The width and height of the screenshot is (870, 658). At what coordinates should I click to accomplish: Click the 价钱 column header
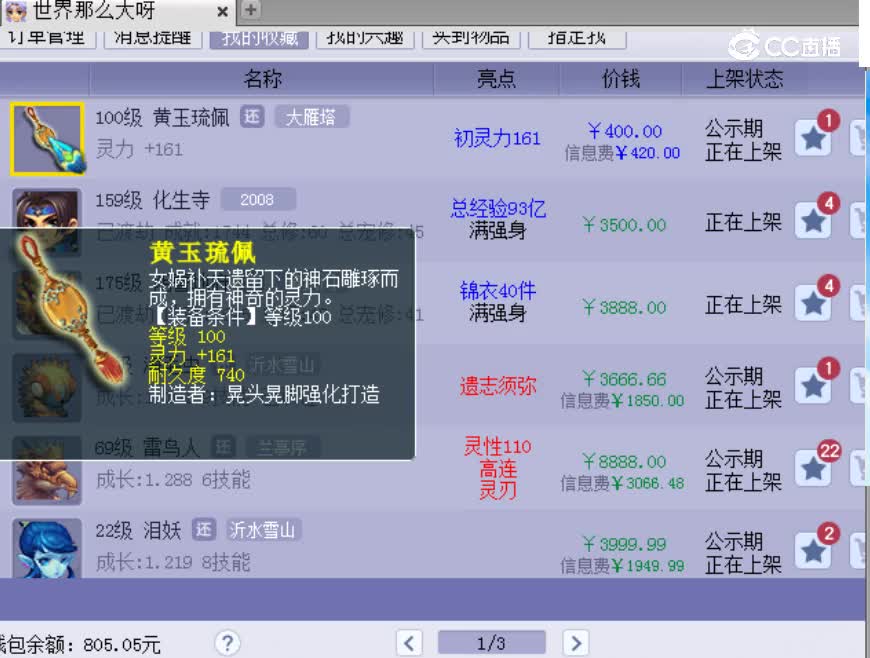pos(621,79)
